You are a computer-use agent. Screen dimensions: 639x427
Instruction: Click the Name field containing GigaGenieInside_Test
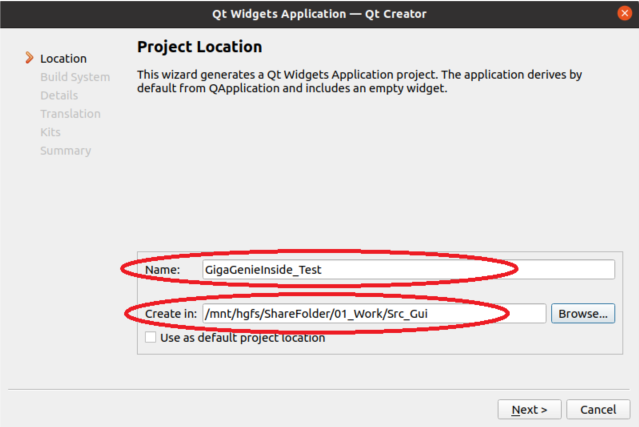[408, 269]
